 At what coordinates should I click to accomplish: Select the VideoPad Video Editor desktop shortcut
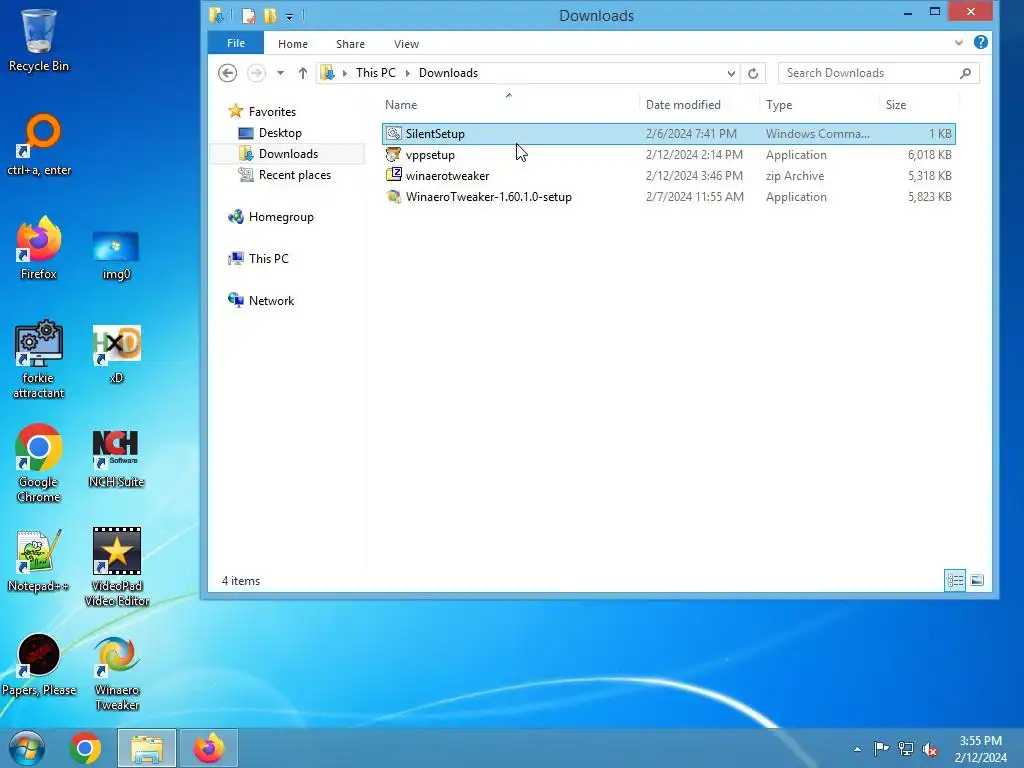click(117, 567)
